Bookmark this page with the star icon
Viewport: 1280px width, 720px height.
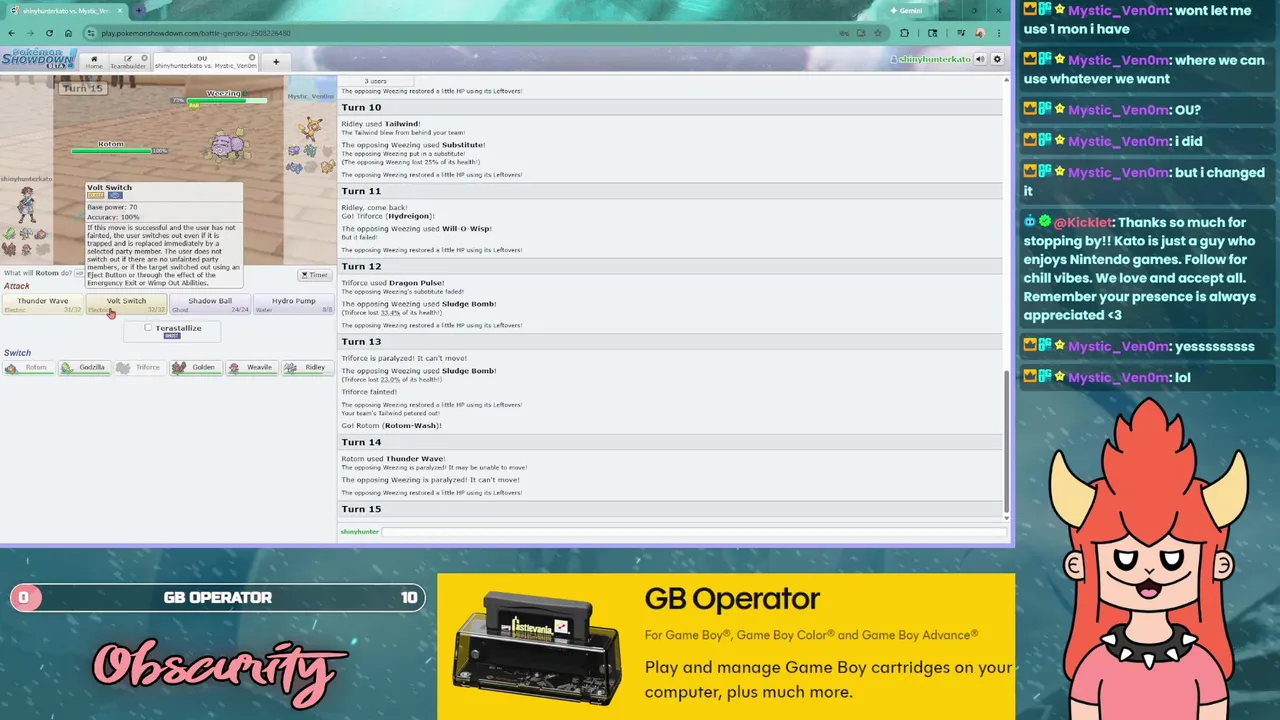[876, 33]
